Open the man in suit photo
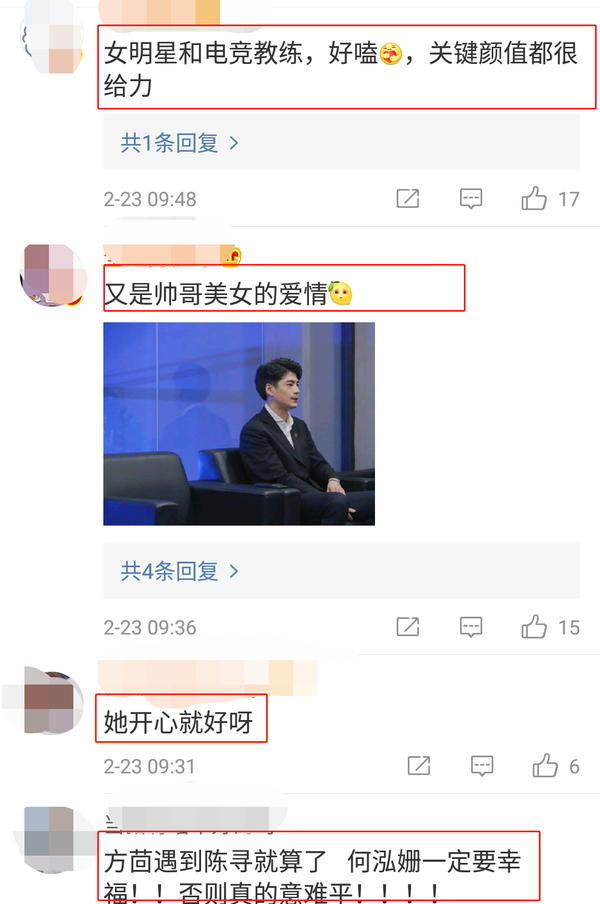 pos(239,424)
